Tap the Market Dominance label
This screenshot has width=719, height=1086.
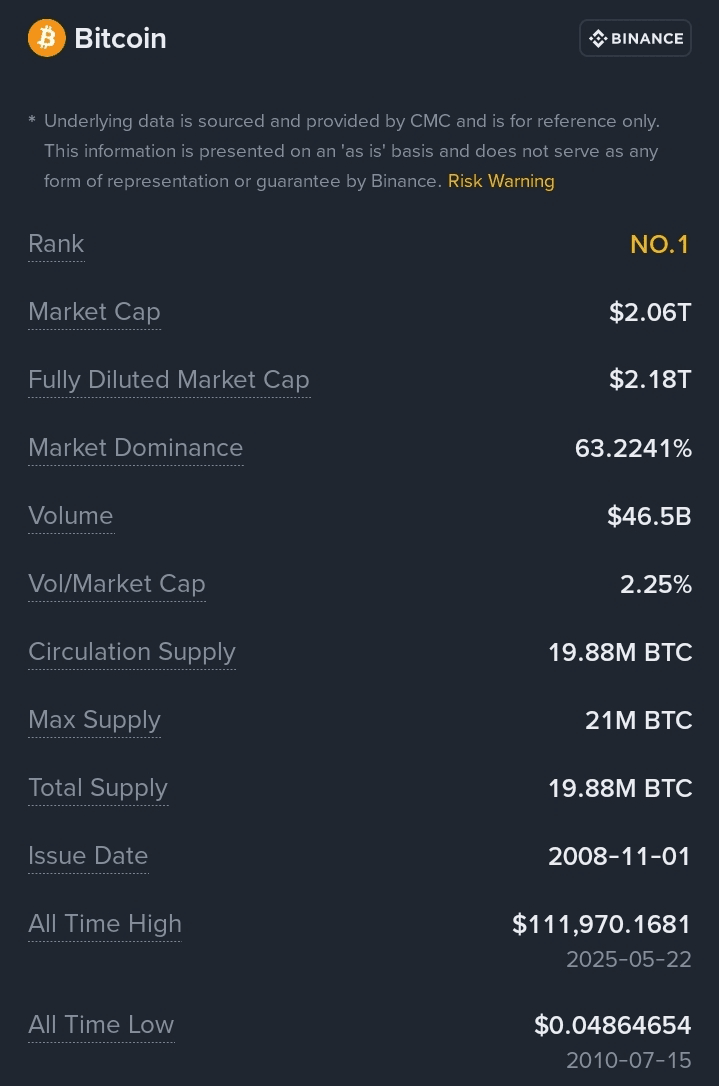(x=136, y=448)
